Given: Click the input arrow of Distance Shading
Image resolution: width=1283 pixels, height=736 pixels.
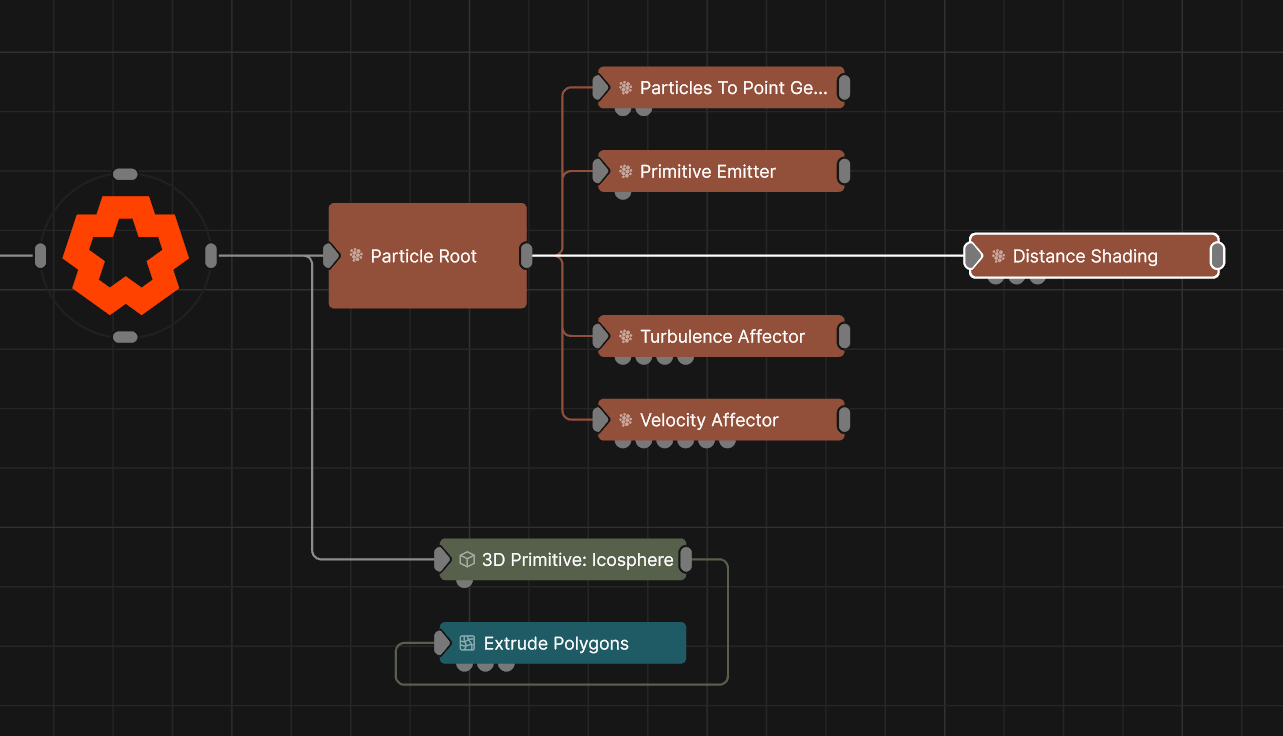Looking at the screenshot, I should coord(973,256).
